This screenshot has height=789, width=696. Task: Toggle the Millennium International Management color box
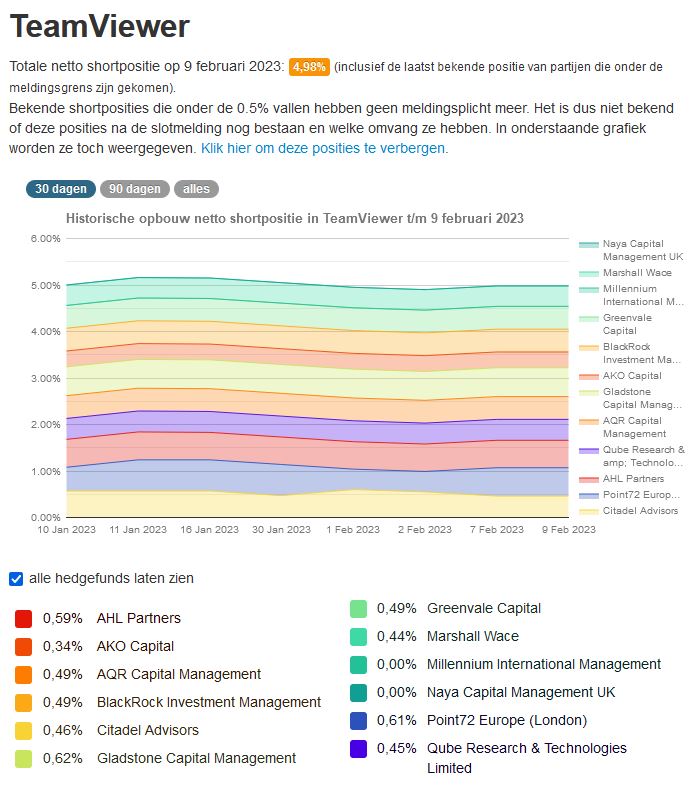coord(358,664)
